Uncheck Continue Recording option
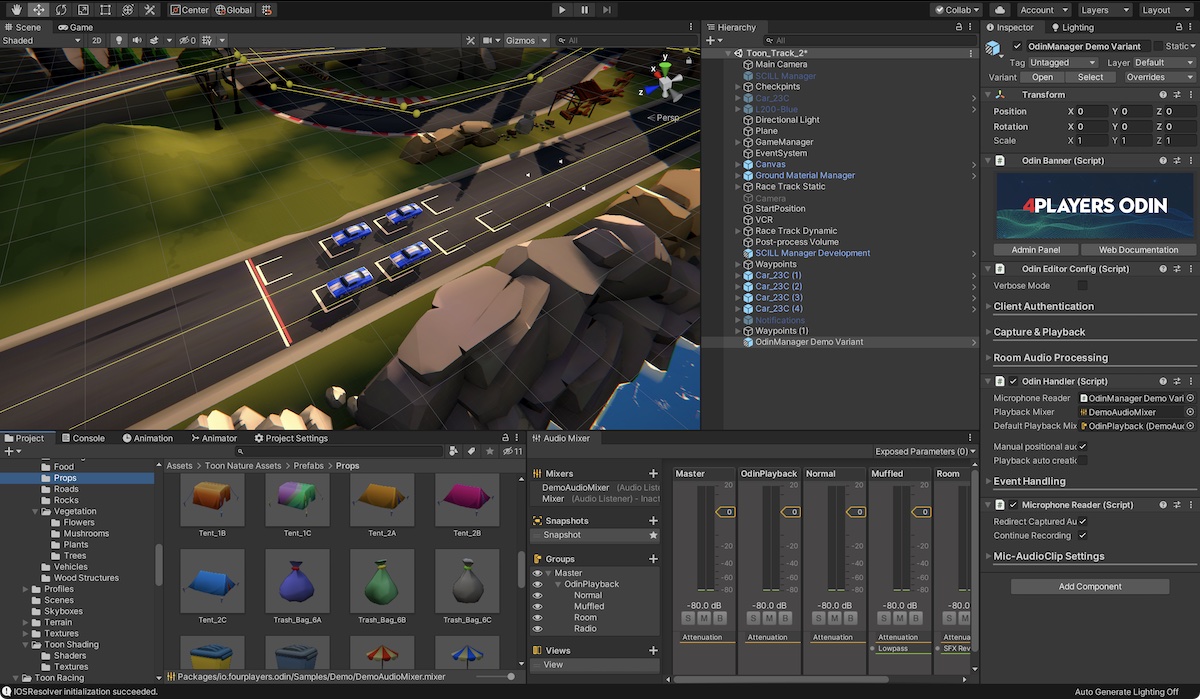 [x=1082, y=536]
